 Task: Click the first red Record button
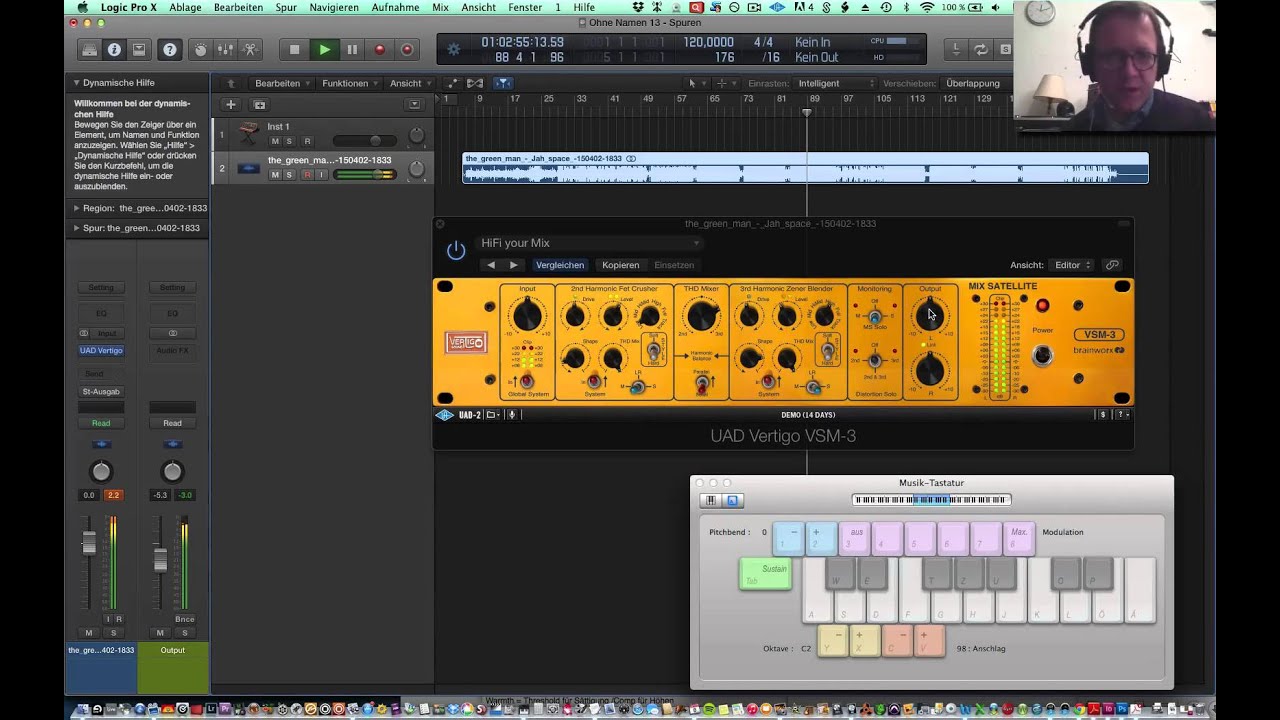point(379,49)
